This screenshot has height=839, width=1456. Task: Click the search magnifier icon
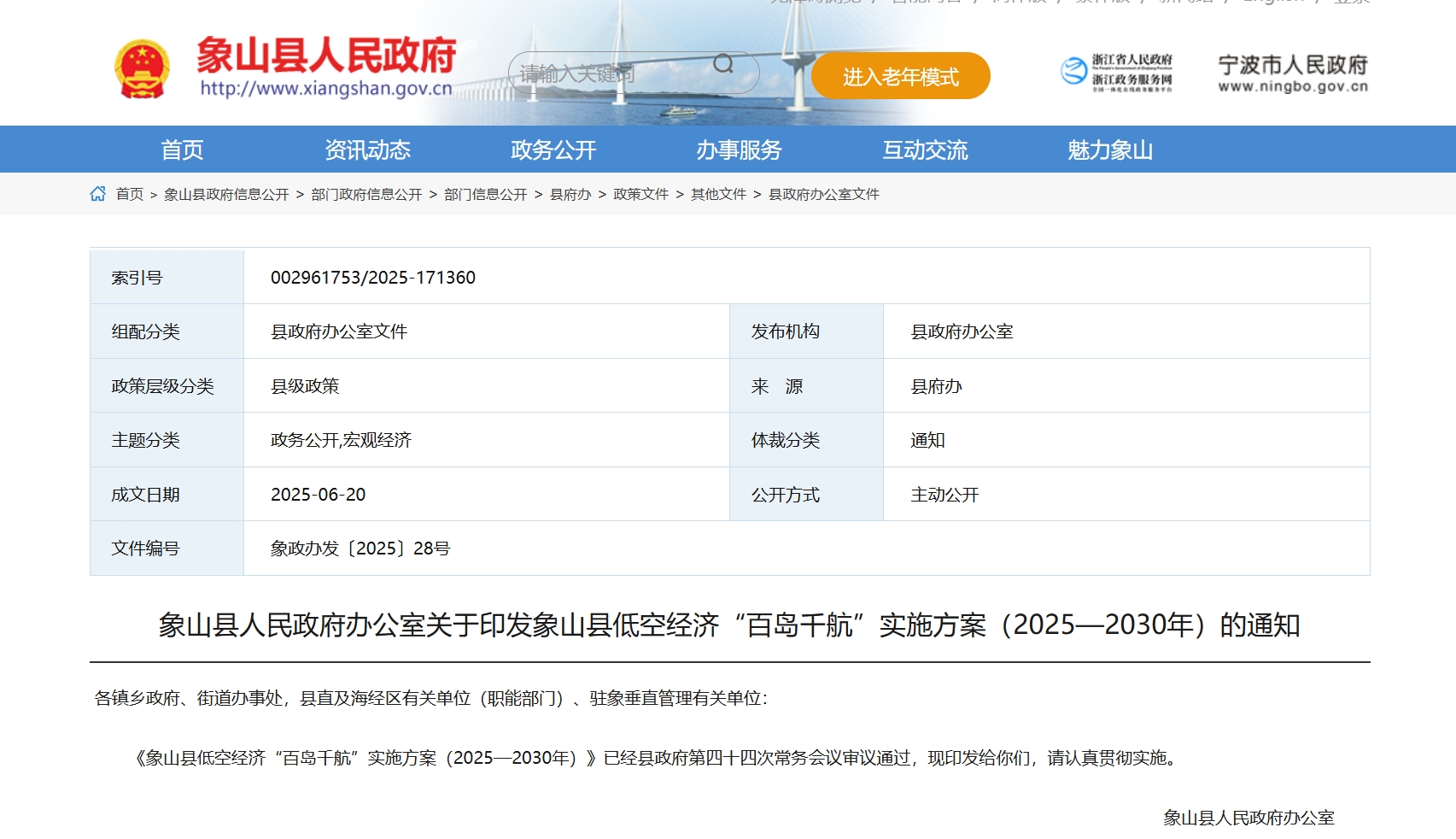(723, 64)
